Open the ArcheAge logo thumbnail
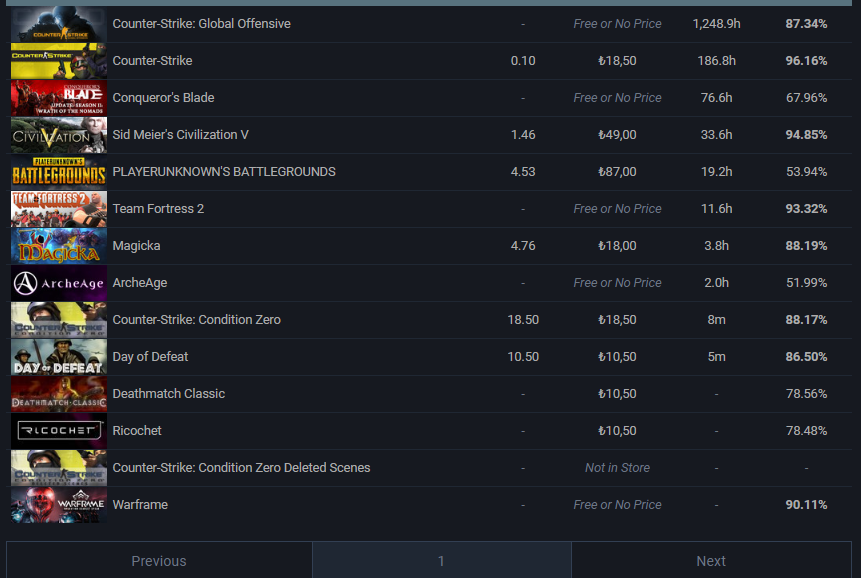Image resolution: width=861 pixels, height=578 pixels. click(59, 283)
